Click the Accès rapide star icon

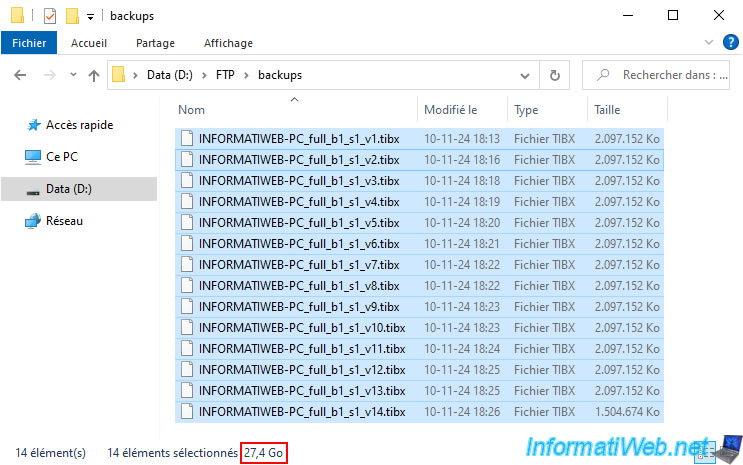tap(34, 125)
